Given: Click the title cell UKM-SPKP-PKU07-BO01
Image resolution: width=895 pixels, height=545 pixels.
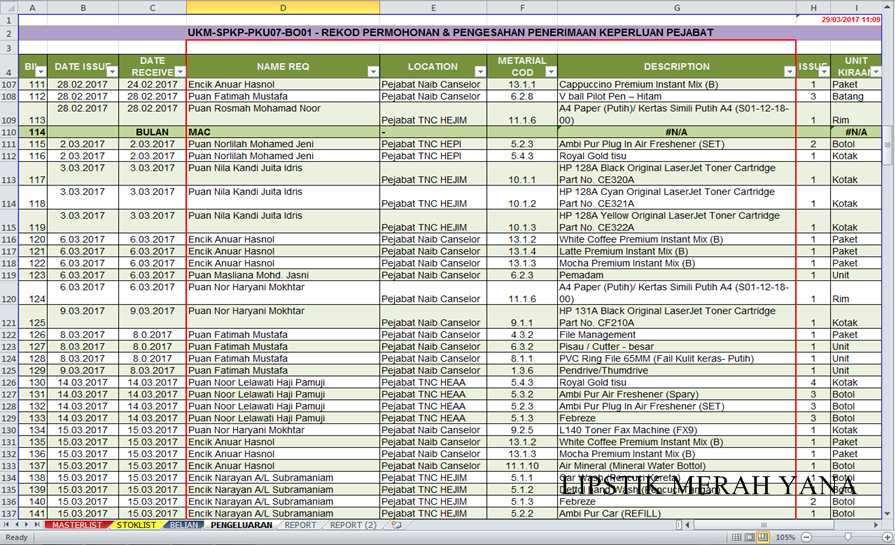Looking at the screenshot, I should pyautogui.click(x=450, y=33).
